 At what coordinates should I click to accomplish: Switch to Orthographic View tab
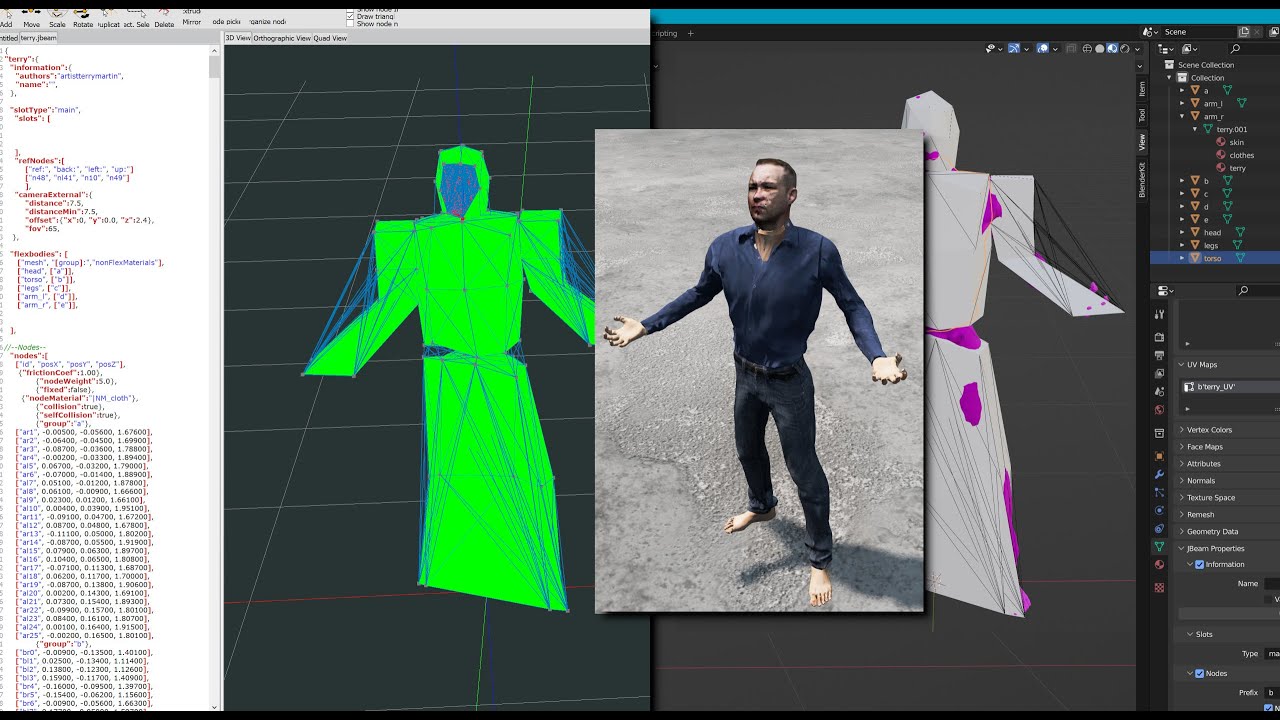tap(282, 38)
